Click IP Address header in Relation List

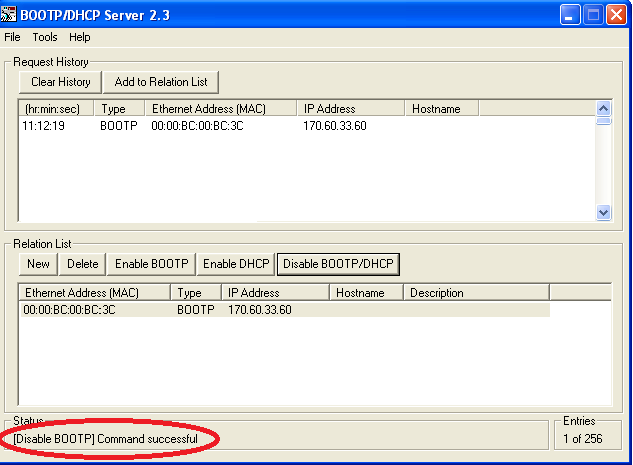click(276, 293)
